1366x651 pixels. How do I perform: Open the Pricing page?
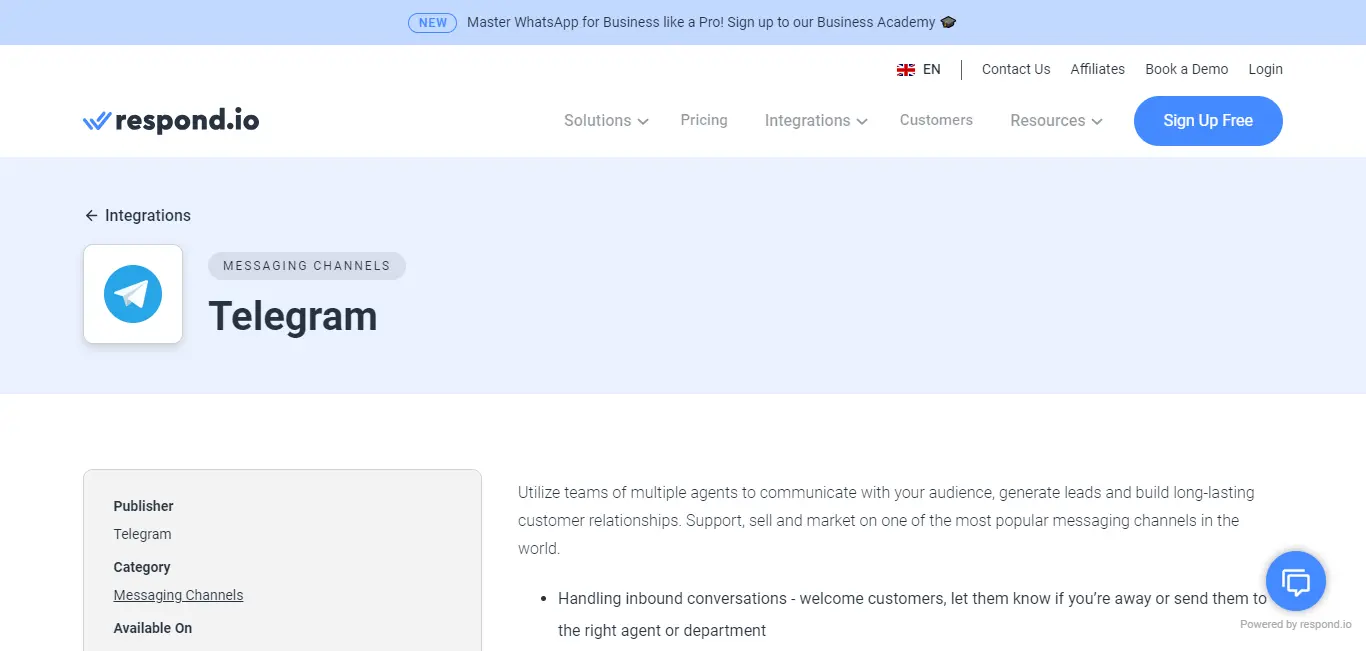[704, 120]
